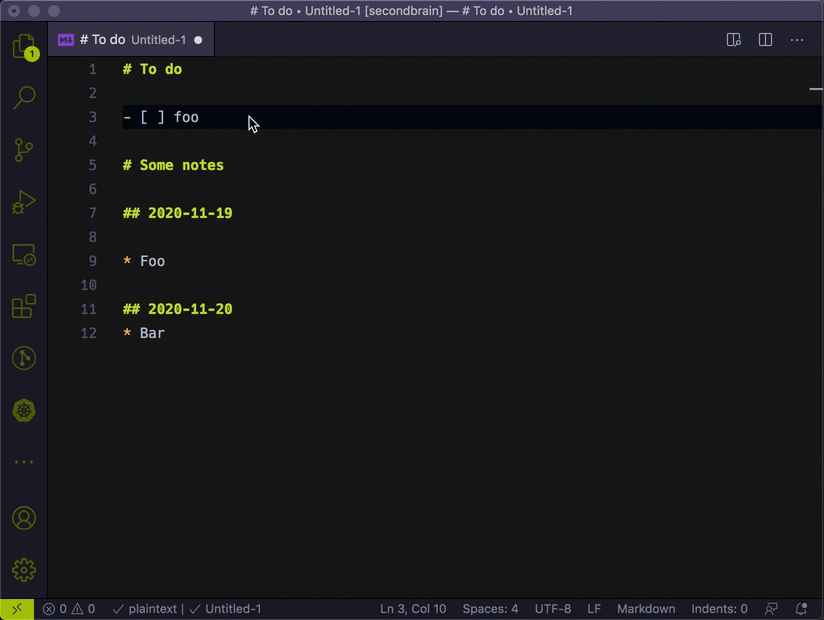Click the foo task checkbox brackets
Screen dimensions: 824x620
pyautogui.click(x=153, y=117)
